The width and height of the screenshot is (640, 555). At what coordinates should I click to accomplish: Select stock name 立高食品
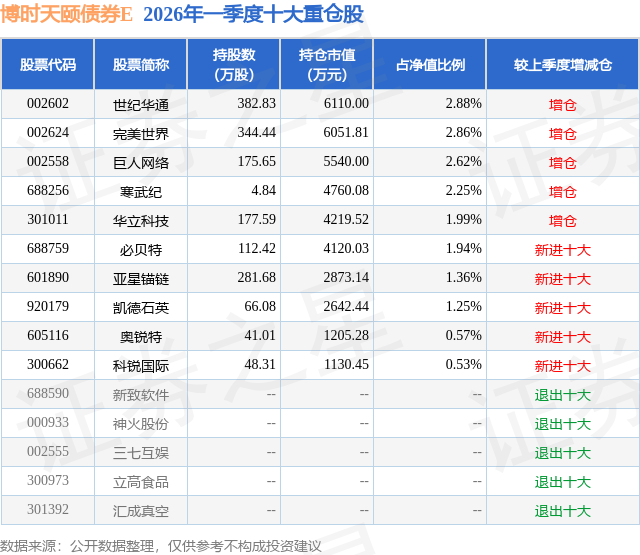pos(141,482)
